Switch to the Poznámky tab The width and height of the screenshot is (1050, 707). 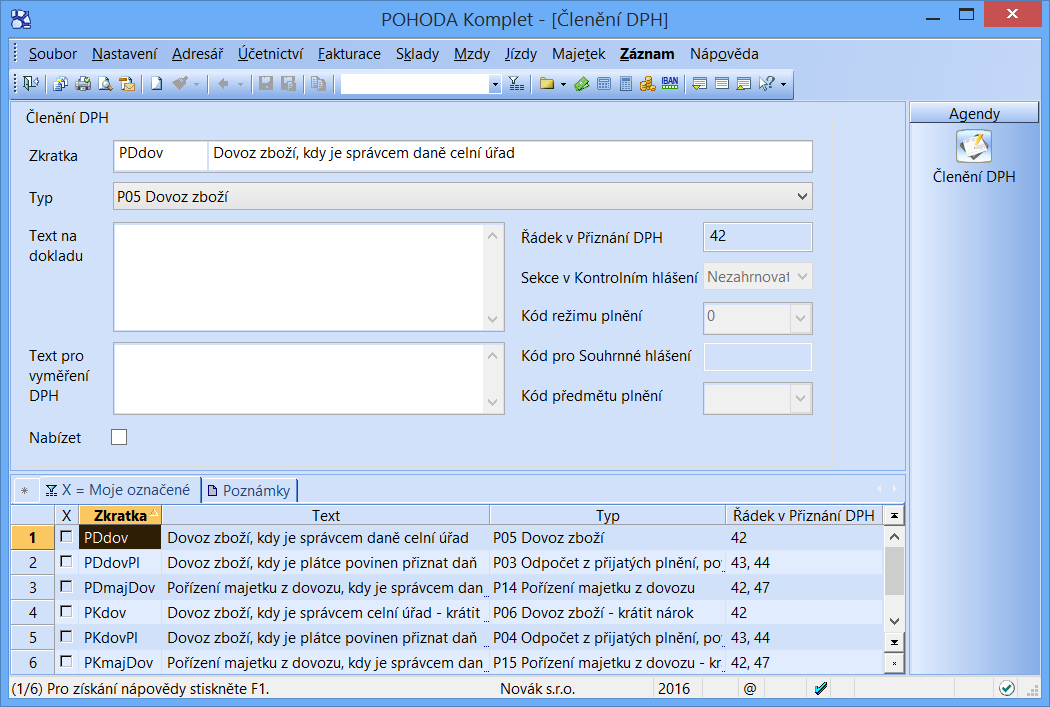tap(249, 490)
